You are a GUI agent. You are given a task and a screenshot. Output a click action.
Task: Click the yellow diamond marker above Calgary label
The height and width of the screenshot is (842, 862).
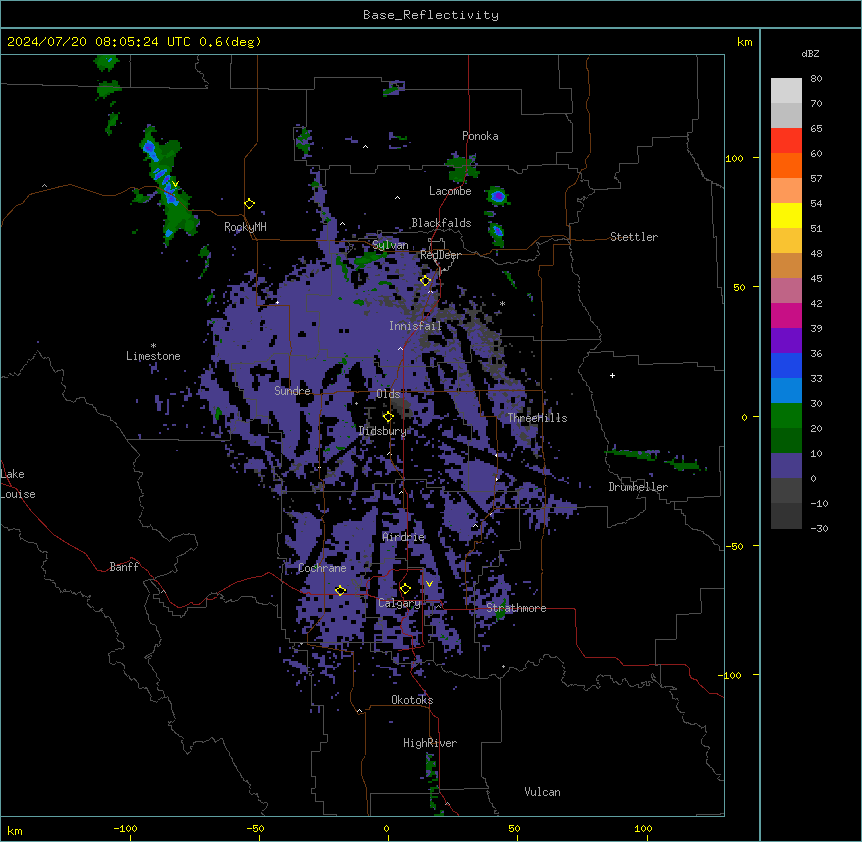(405, 589)
